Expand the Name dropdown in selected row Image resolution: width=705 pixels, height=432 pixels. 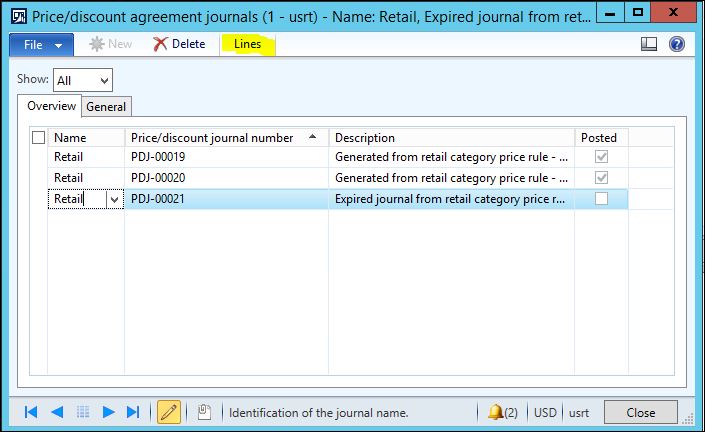point(114,200)
